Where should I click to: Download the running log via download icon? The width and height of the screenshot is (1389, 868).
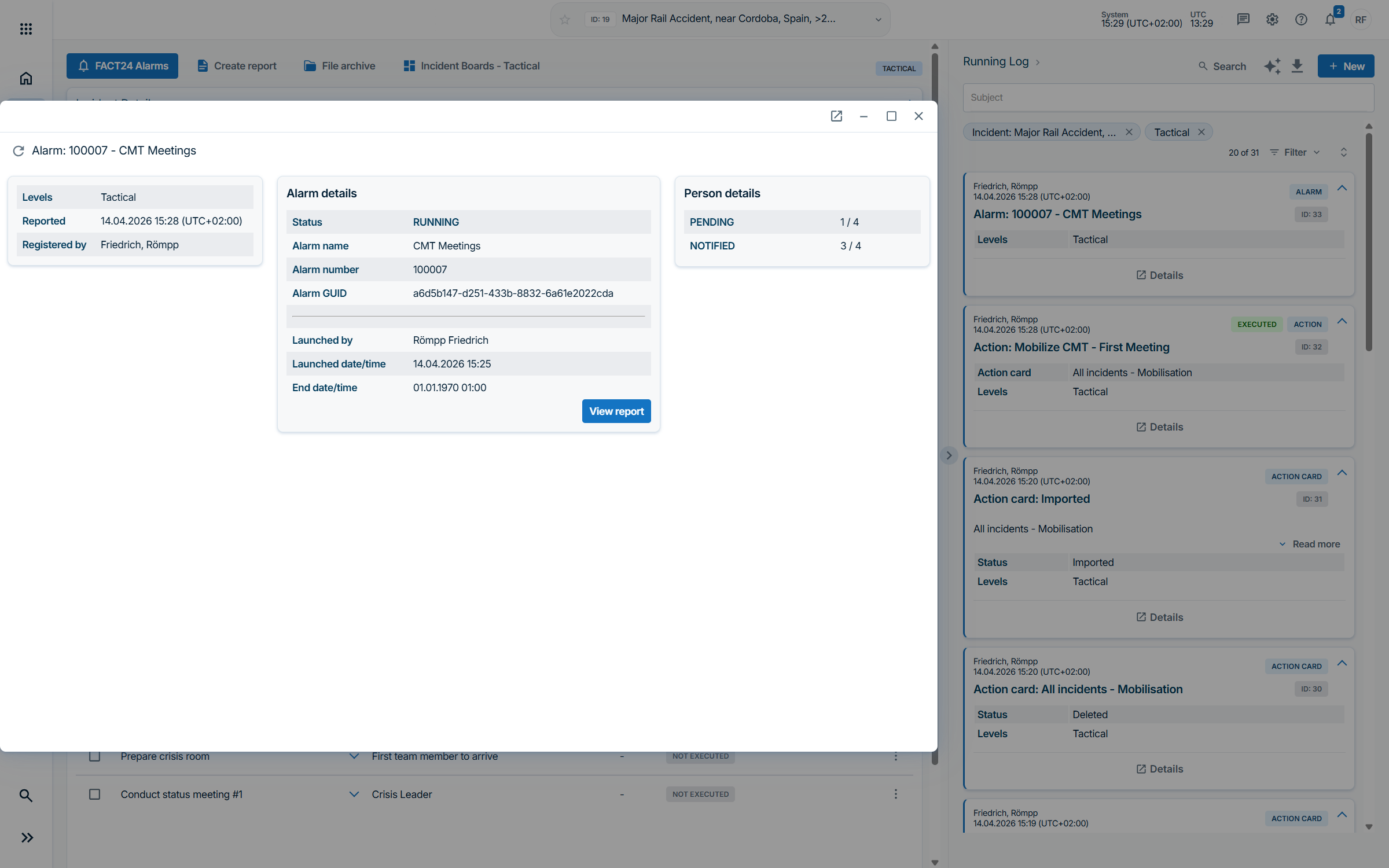(1297, 66)
